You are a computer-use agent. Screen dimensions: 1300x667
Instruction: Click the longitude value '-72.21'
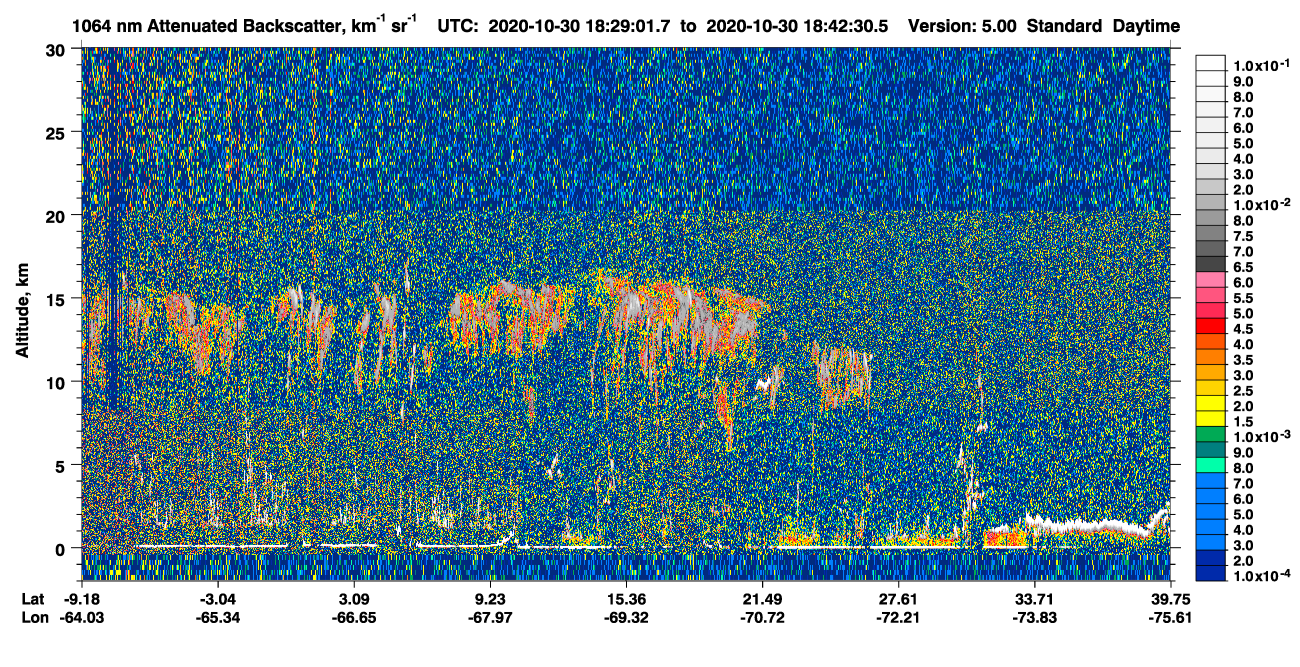pos(898,617)
